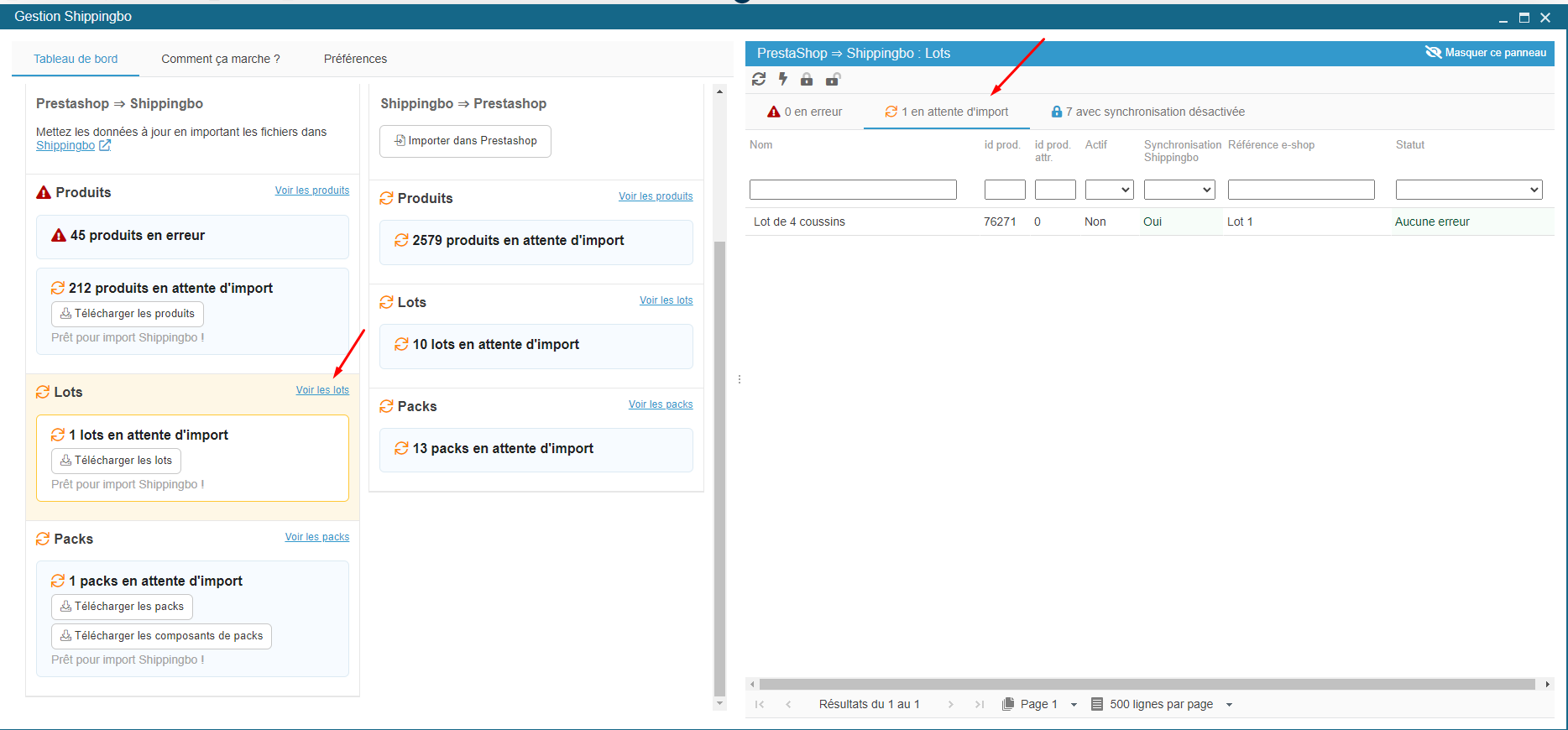Open the '0 en erreur' tab

point(805,112)
